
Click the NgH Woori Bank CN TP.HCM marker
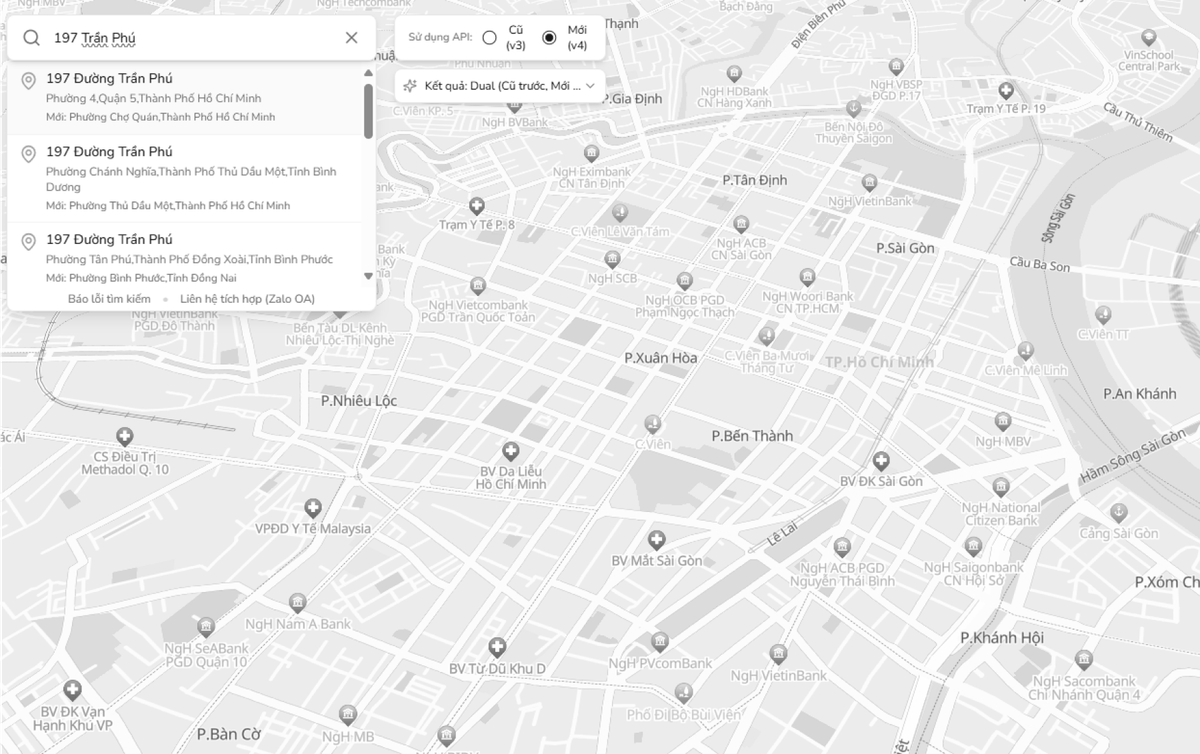pos(807,278)
